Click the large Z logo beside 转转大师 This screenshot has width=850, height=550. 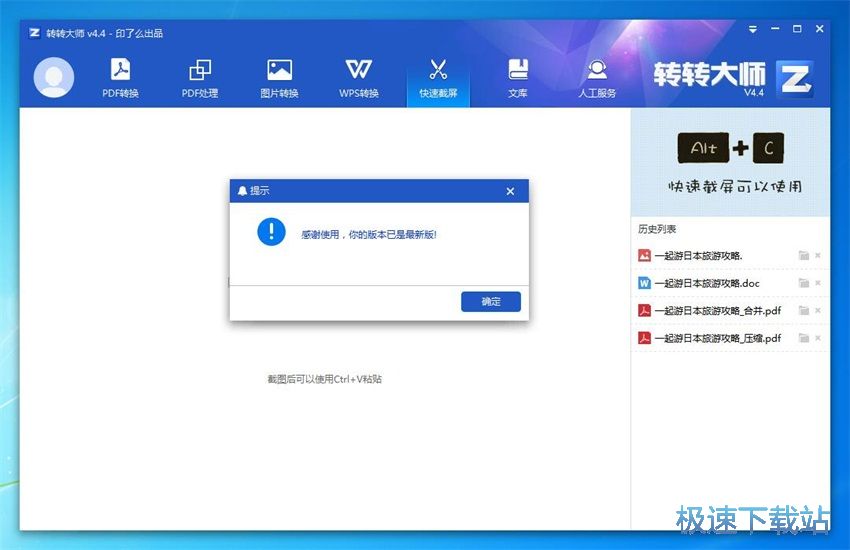click(x=795, y=79)
